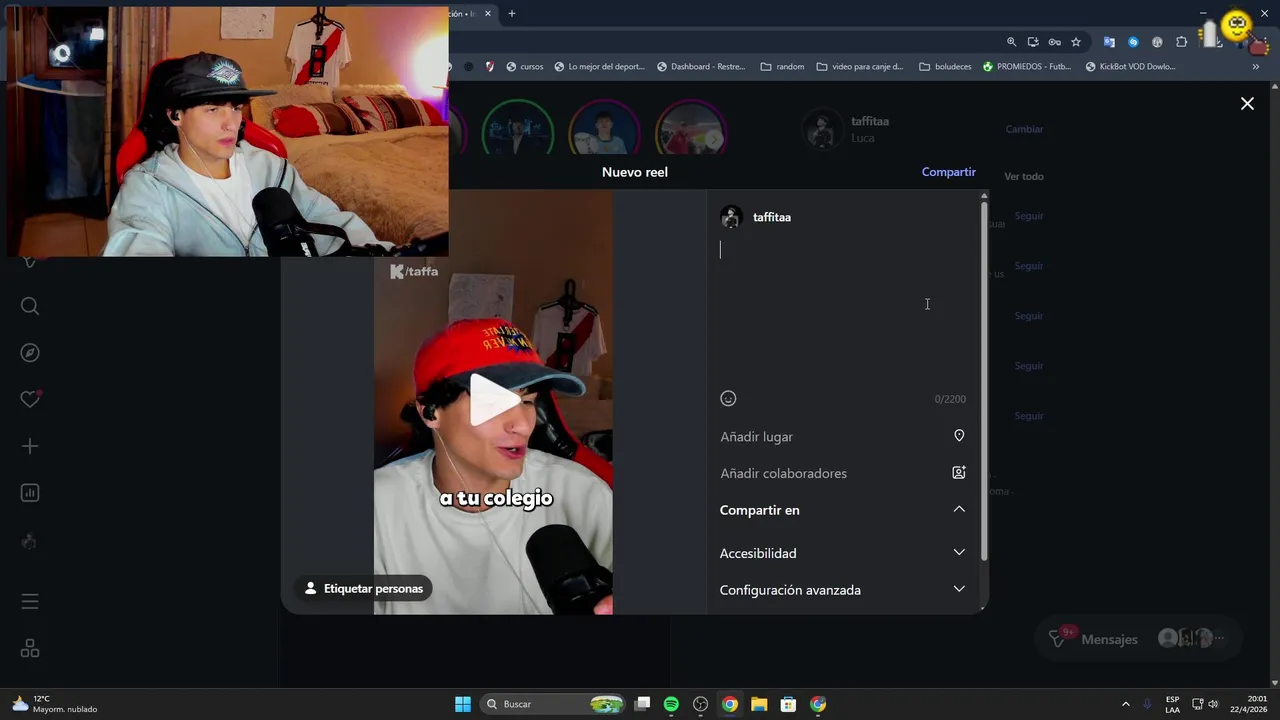1280x720 pixels.
Task: Open the Lo mejor del deport... bookmark
Action: [599, 67]
